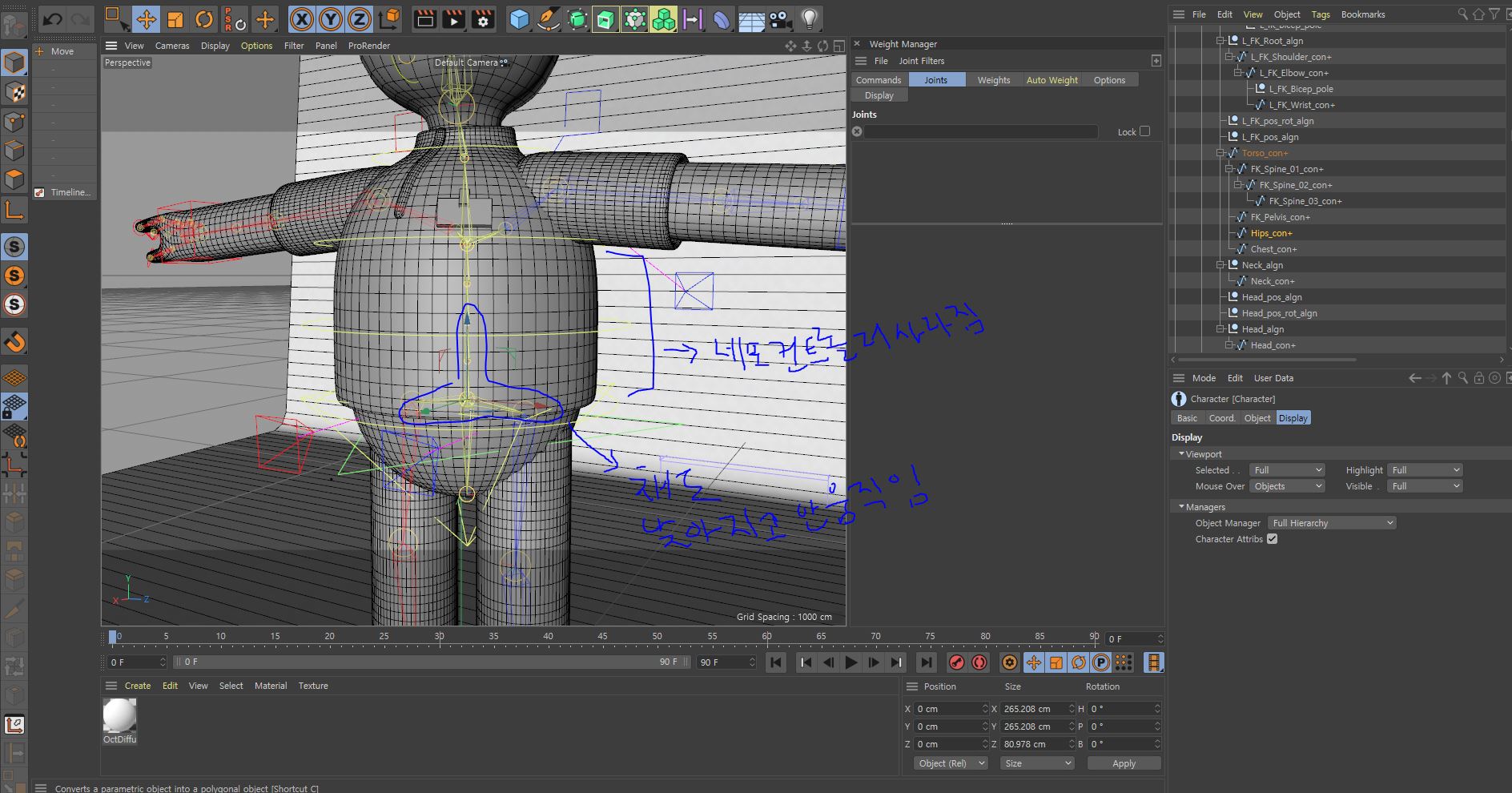
Task: Open the floor environment grid icon
Action: pos(750,18)
